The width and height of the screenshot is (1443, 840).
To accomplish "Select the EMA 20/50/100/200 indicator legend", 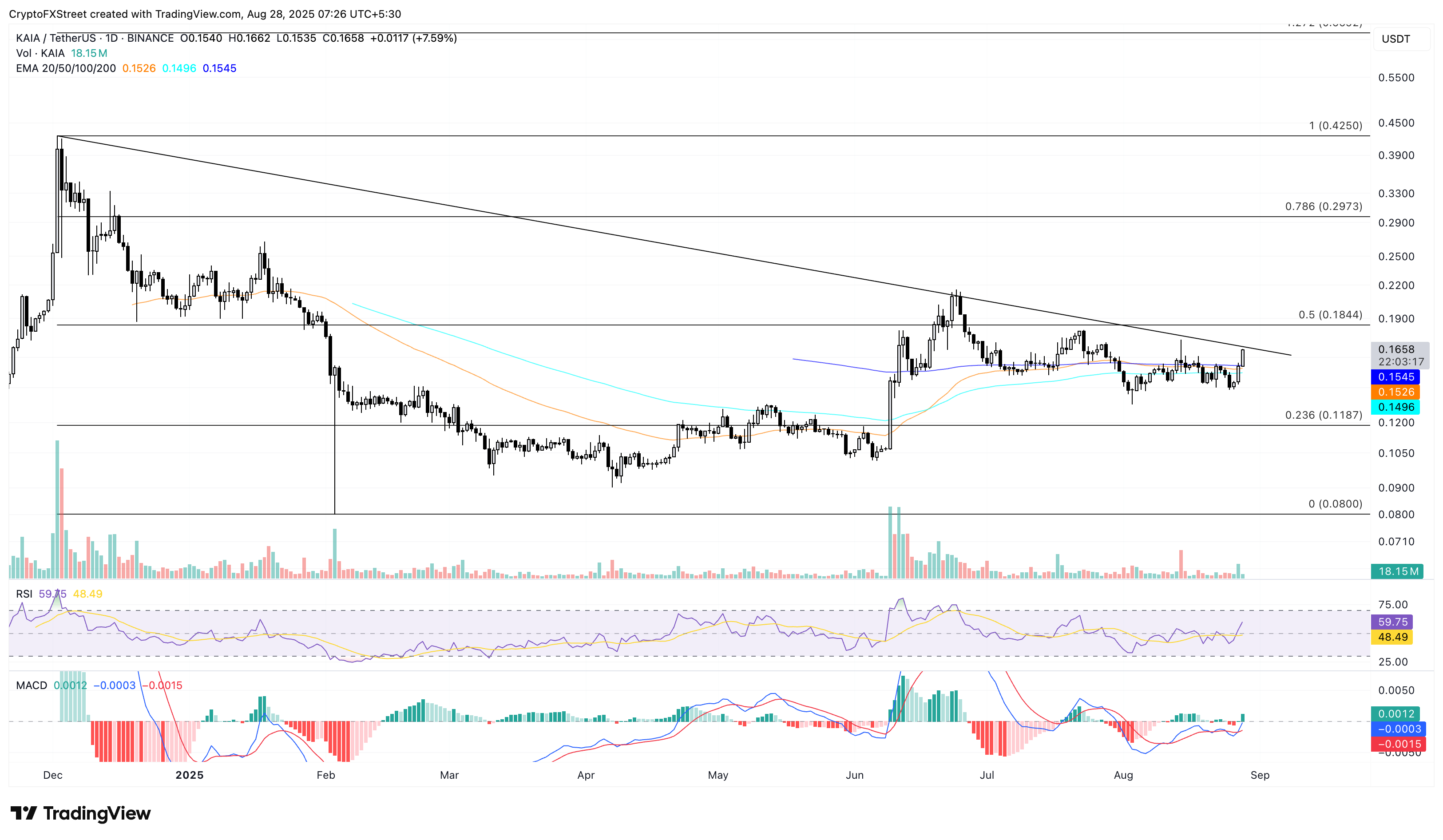I will click(65, 68).
